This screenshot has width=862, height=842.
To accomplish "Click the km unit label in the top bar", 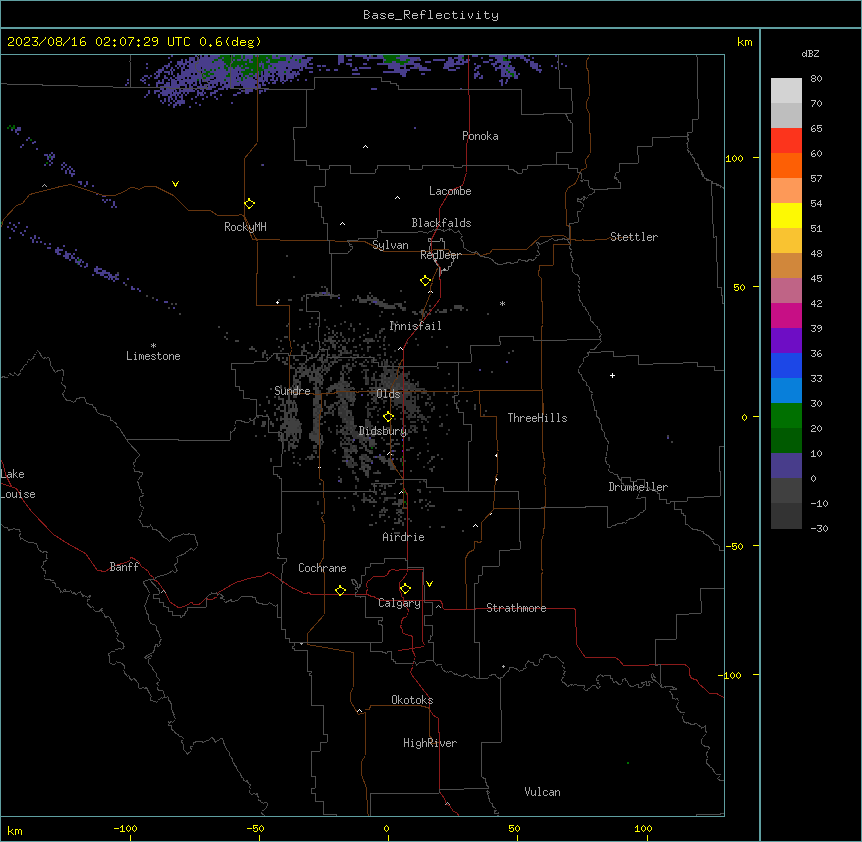I will pos(744,42).
